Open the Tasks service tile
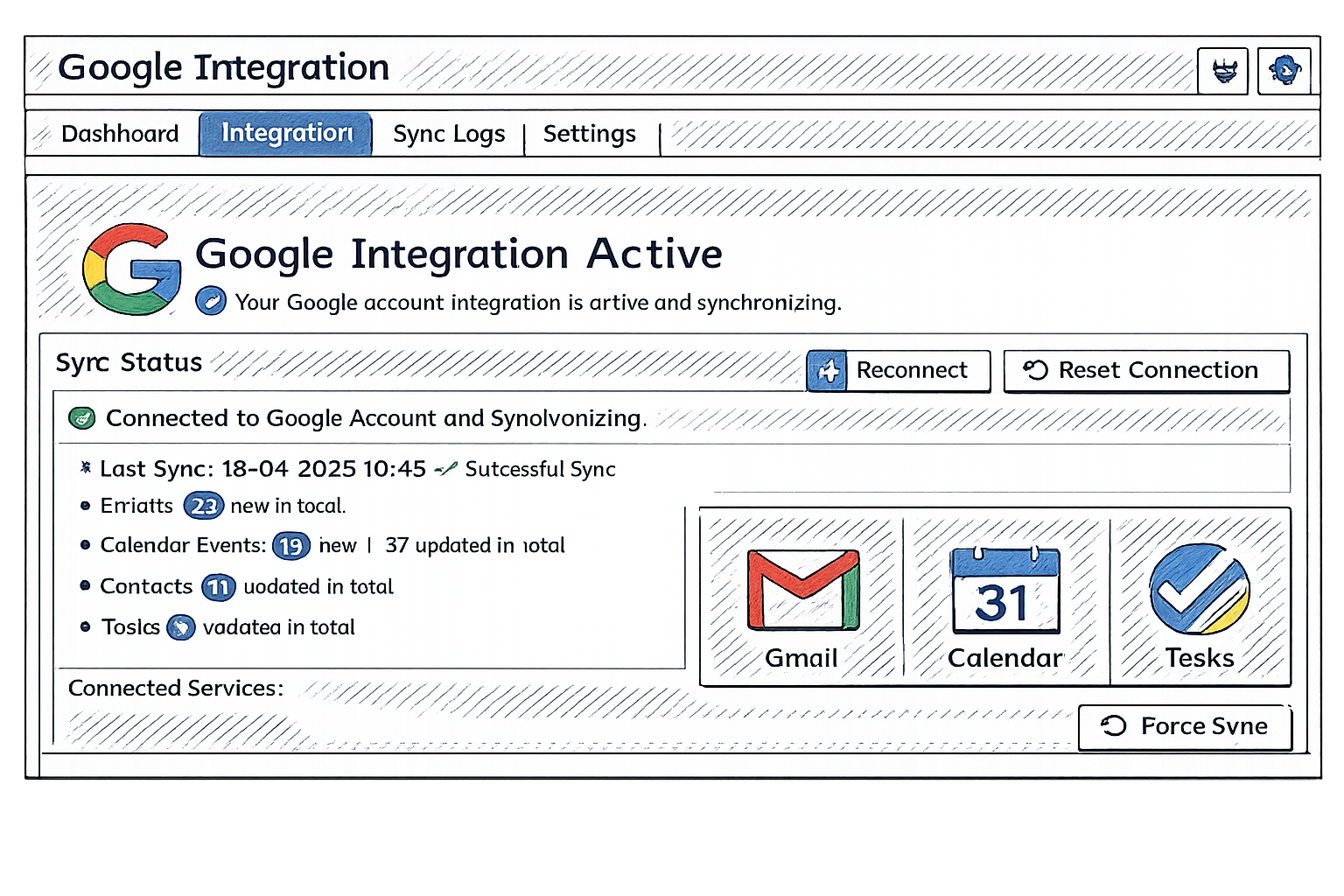1344x896 pixels. click(x=1200, y=597)
